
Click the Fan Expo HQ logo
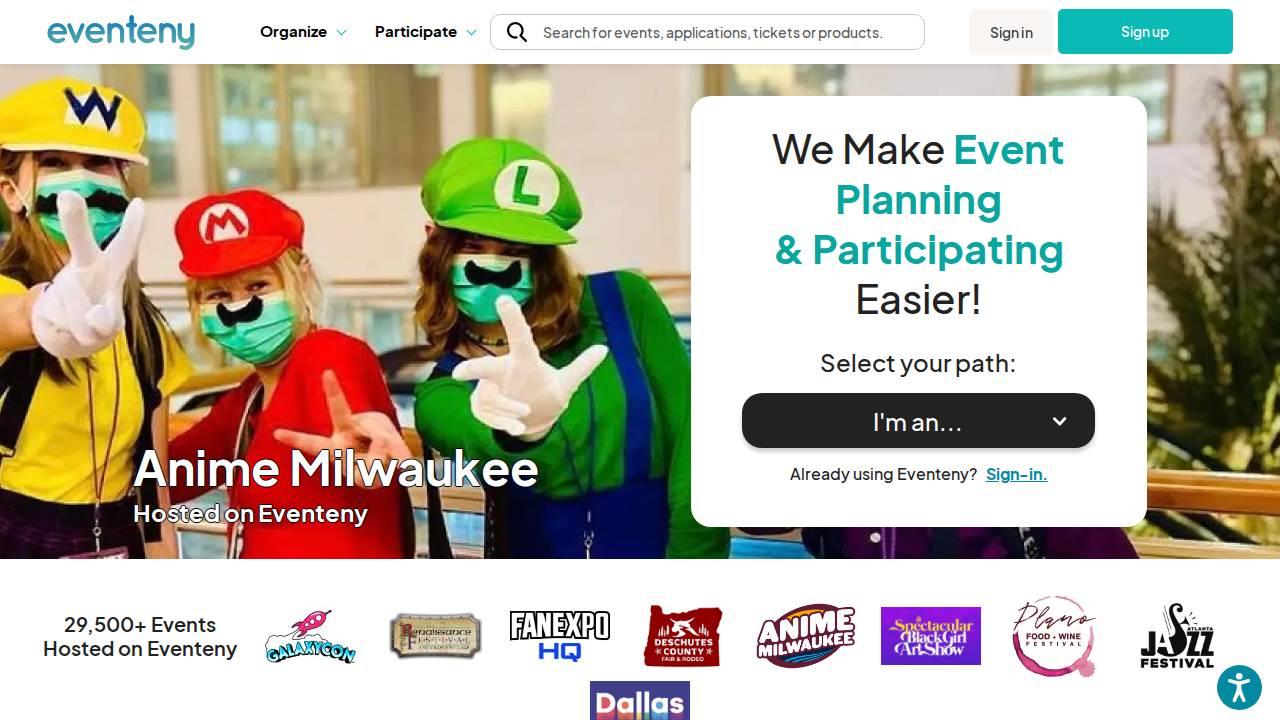pos(560,636)
